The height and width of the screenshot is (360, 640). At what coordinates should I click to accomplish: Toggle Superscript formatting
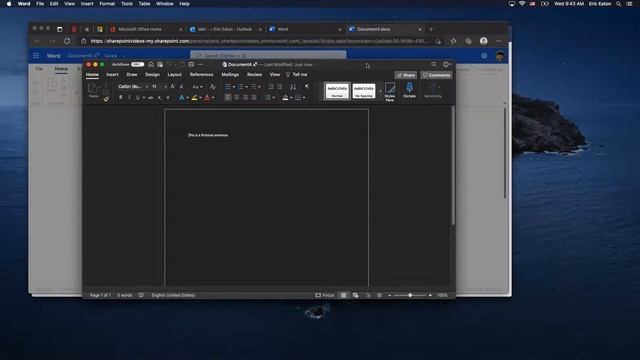coord(168,98)
